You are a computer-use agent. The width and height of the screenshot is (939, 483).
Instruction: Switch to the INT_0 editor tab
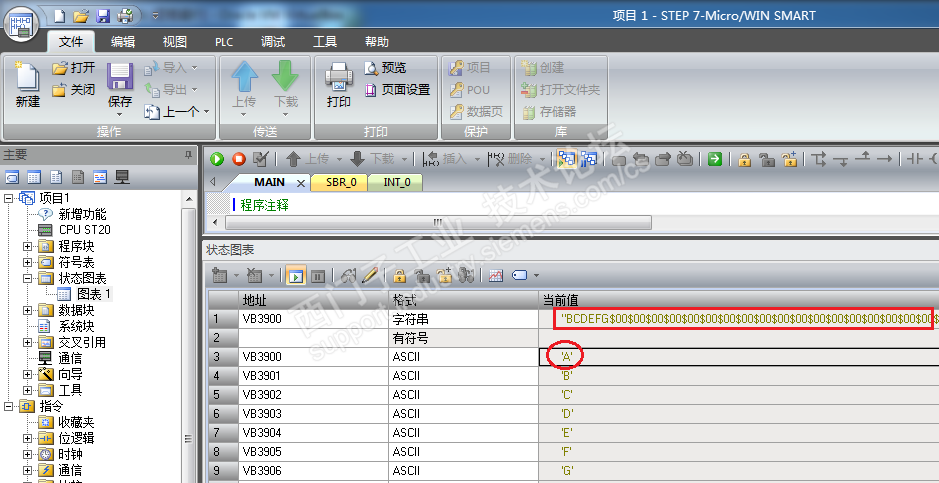(x=396, y=182)
